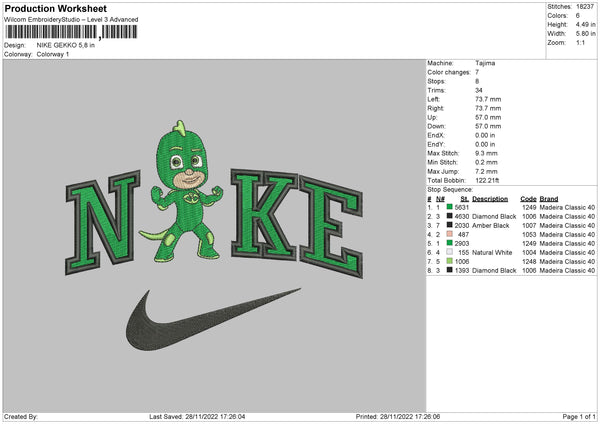Screen dimensions: 600x424
Task: Click the 'Color changes:' label
Action: [x=449, y=72]
